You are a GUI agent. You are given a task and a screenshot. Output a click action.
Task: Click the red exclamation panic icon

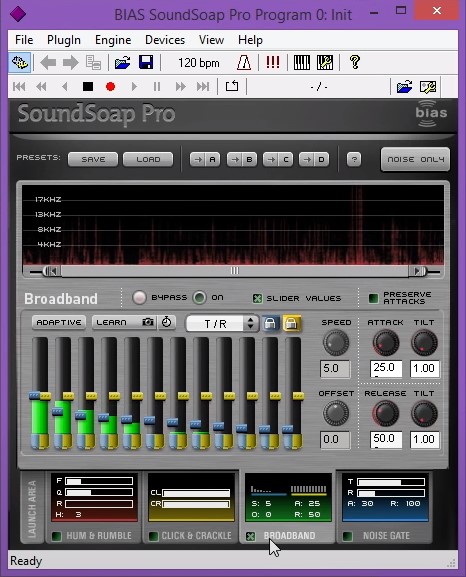273,63
